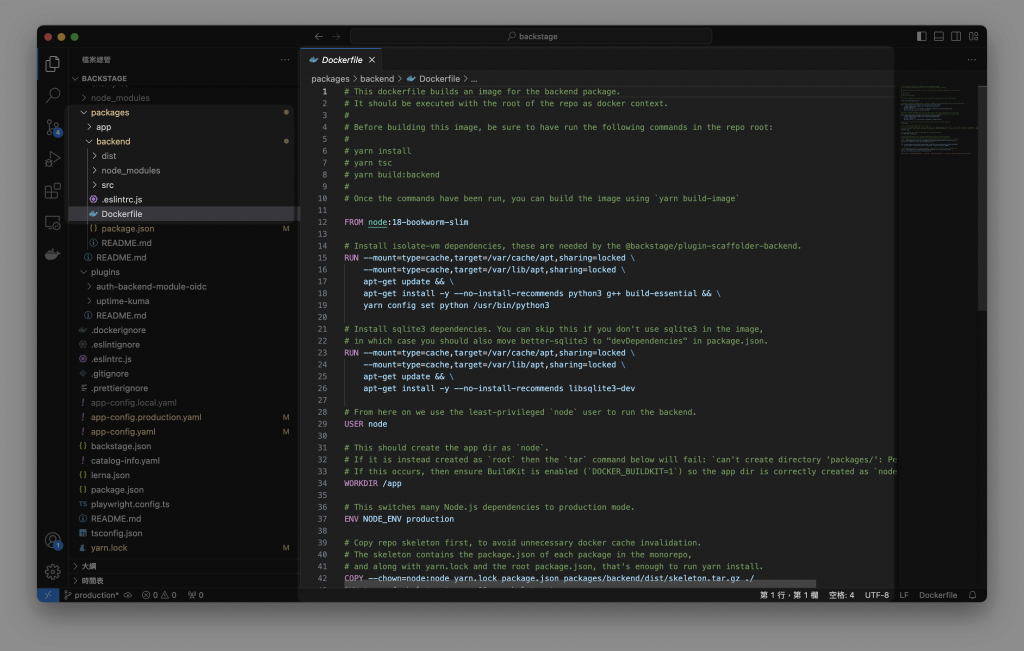1024x651 pixels.
Task: Collapse the backend folder
Action: tap(113, 141)
